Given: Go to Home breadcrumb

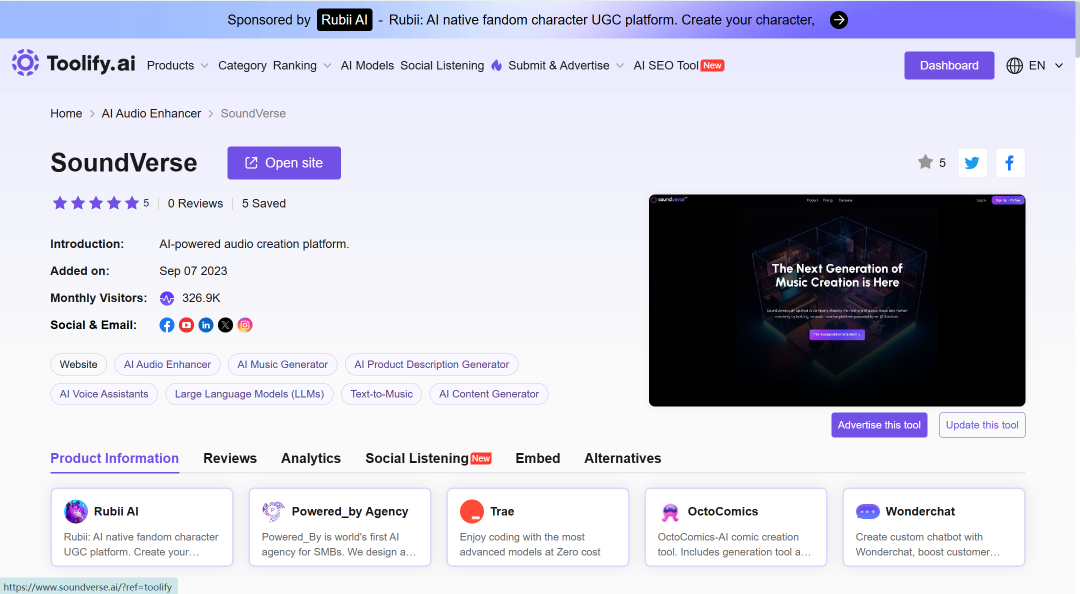Looking at the screenshot, I should [66, 114].
